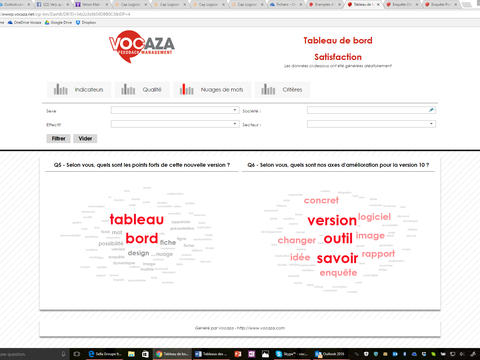
Task: Open the vocaza.com footer link
Action: point(261,328)
